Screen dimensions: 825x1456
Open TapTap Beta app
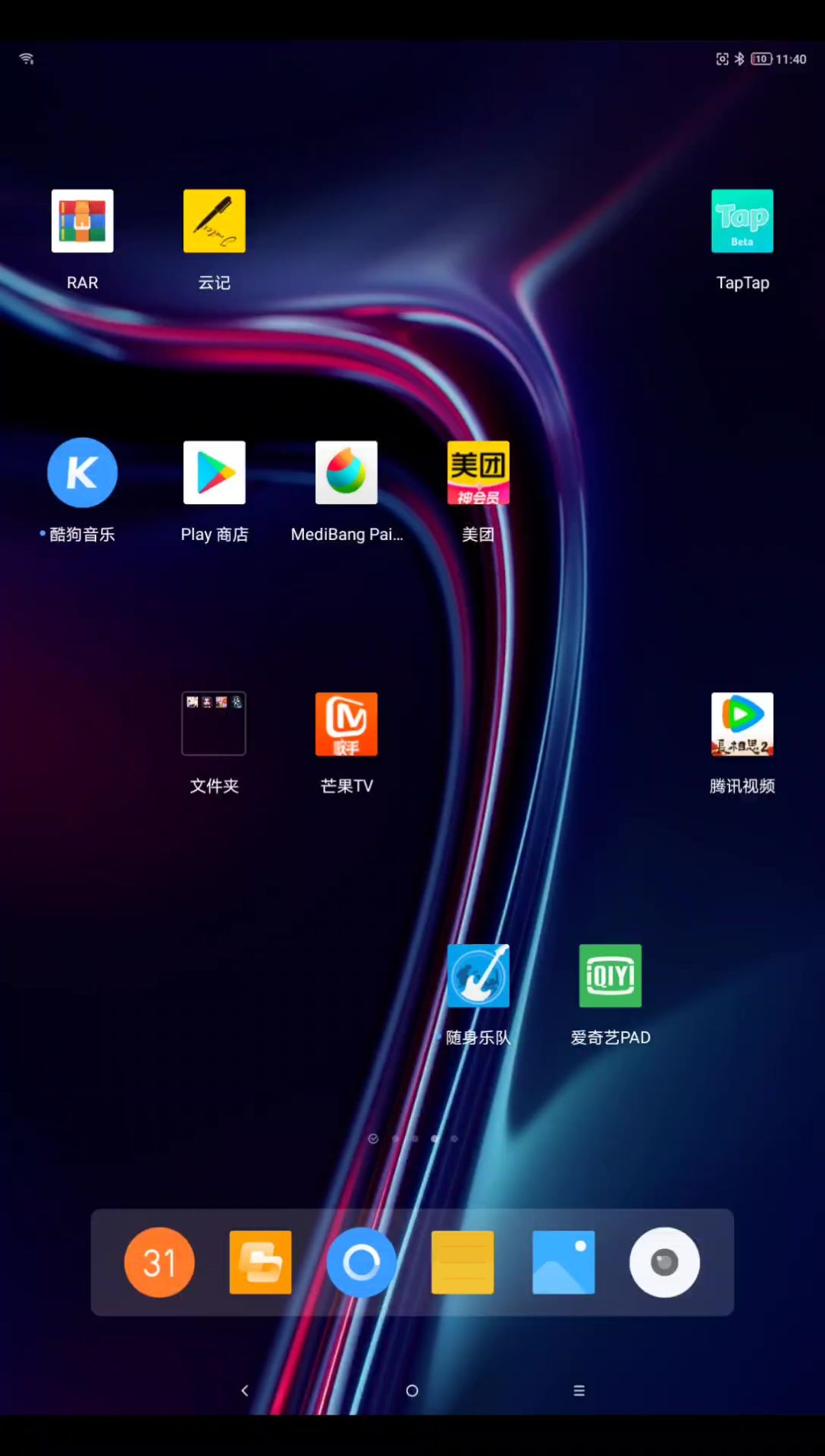click(742, 221)
